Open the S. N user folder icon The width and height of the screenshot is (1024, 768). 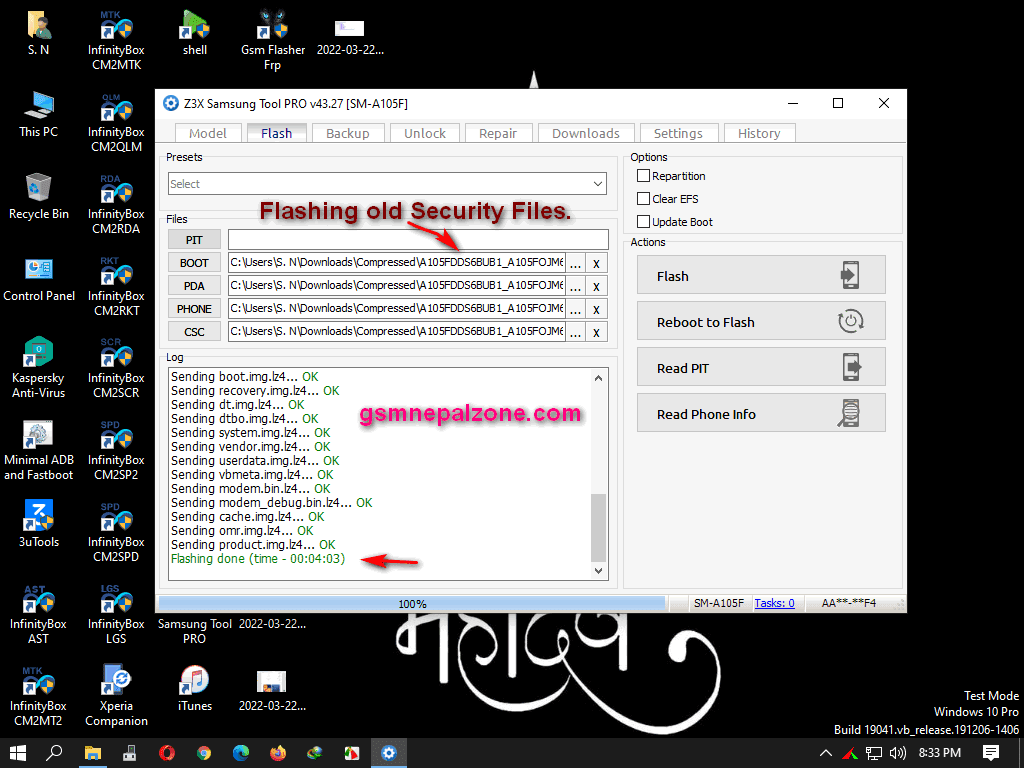[39, 33]
